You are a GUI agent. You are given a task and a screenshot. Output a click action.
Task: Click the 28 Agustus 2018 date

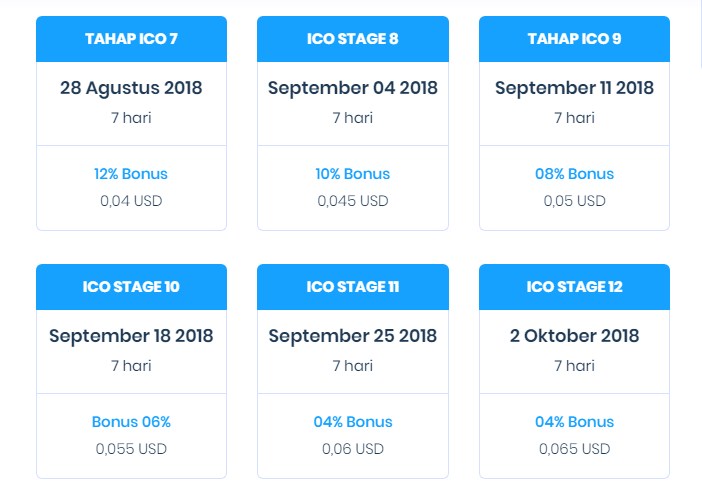[131, 88]
